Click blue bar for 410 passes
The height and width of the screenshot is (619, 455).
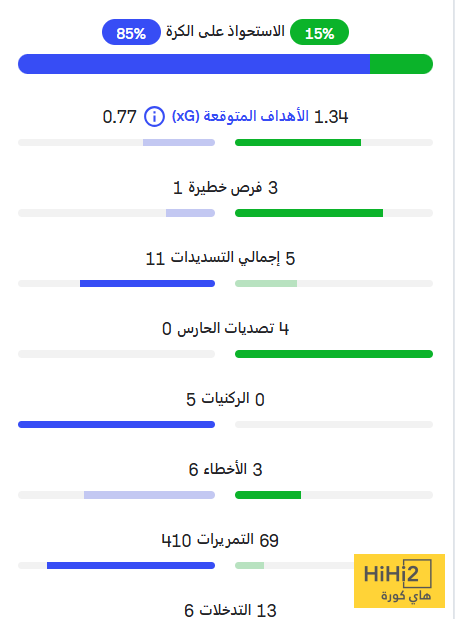[x=131, y=566]
